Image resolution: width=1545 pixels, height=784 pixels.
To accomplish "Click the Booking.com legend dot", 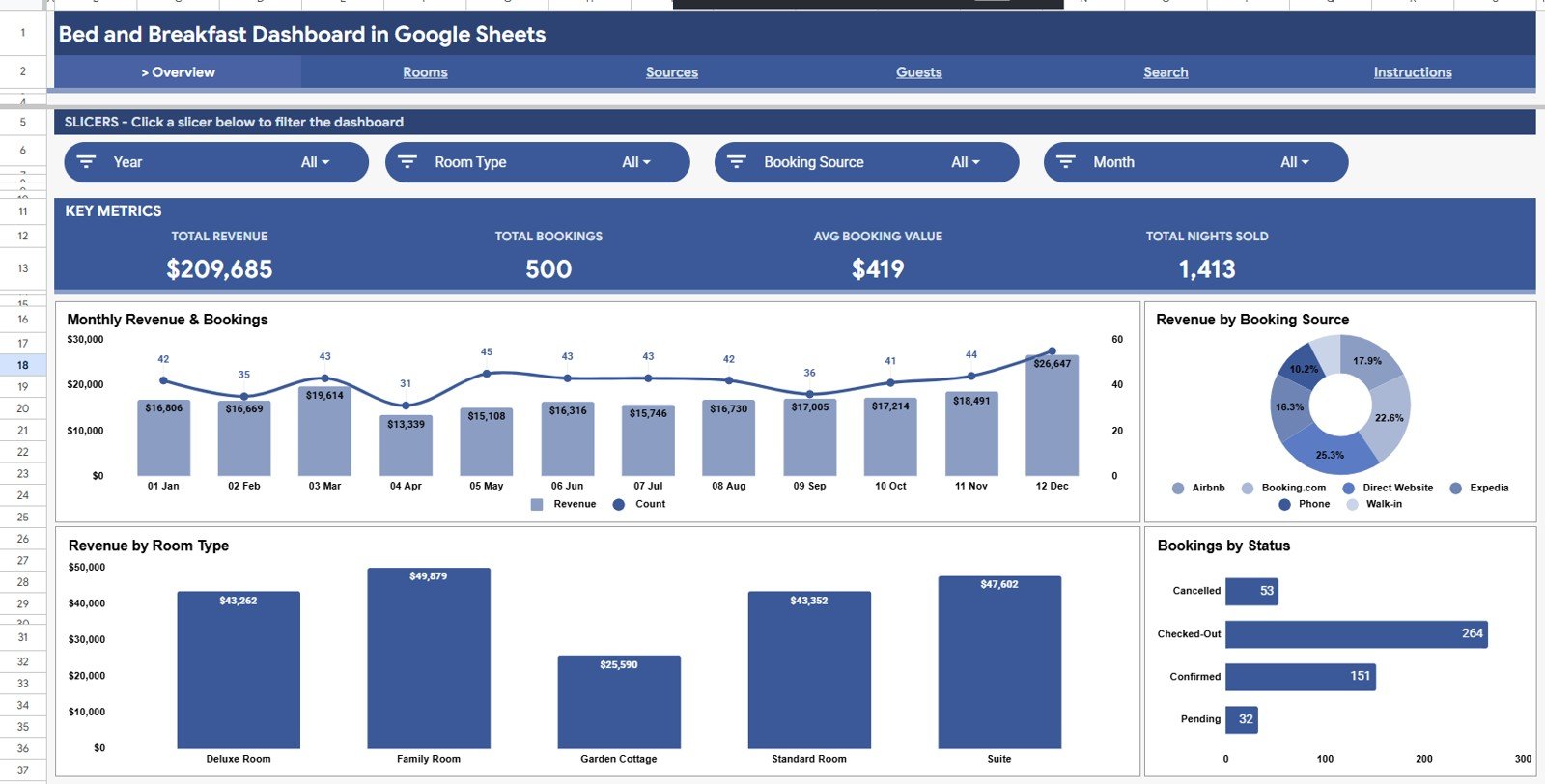I will (1248, 489).
